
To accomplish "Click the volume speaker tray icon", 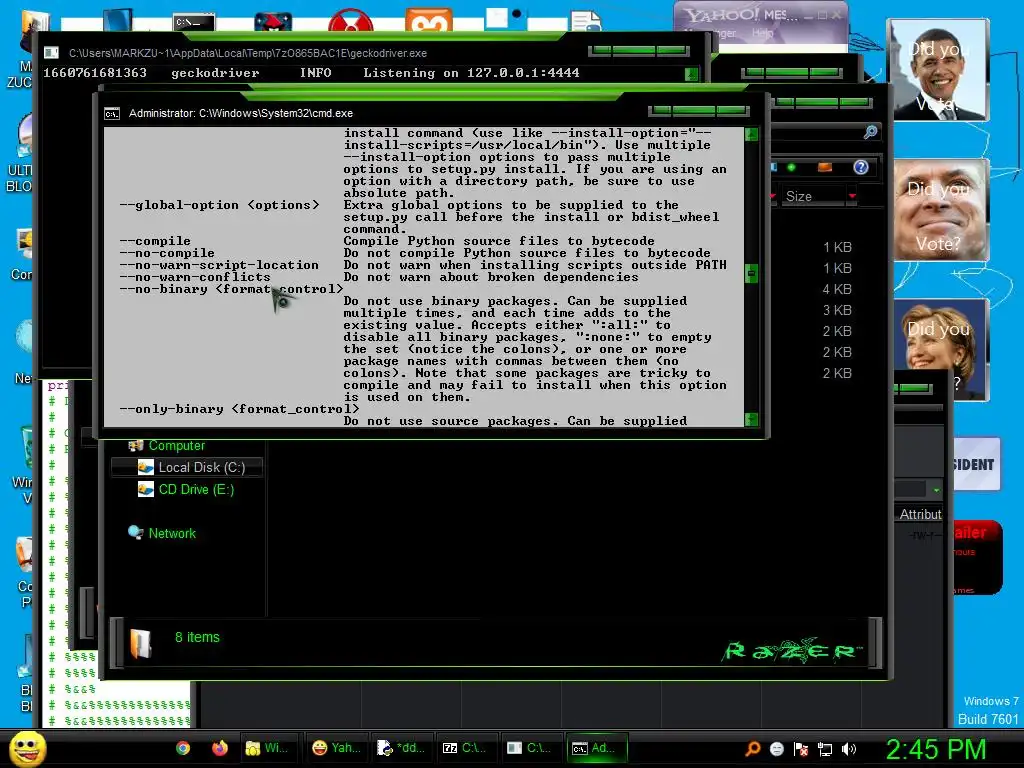I will coord(848,749).
